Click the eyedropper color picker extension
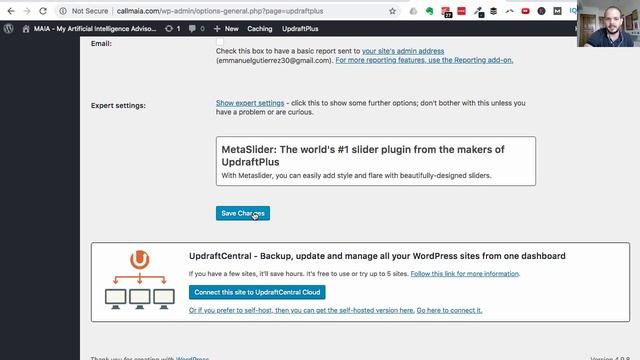The image size is (640, 360). point(479,12)
